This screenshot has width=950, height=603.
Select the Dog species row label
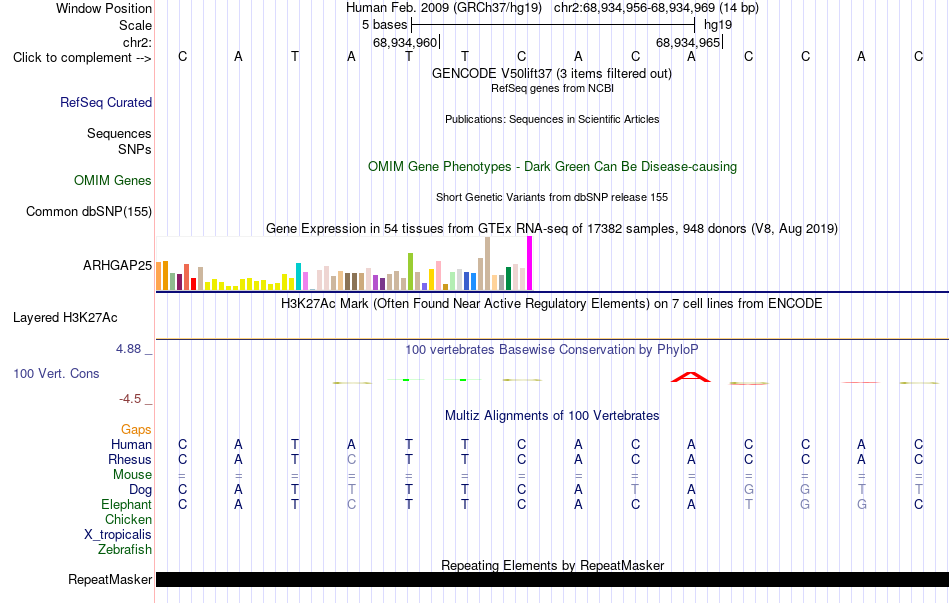tap(140, 490)
